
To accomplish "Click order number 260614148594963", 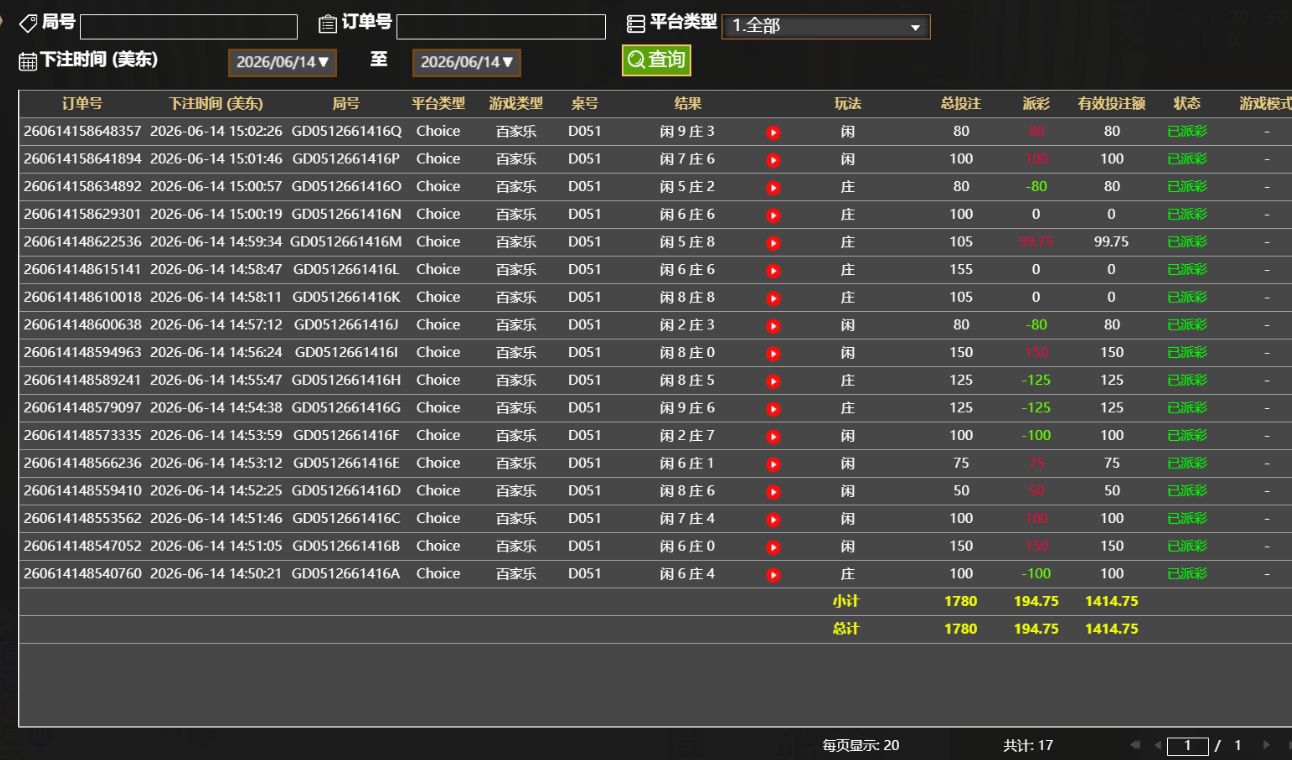I will coord(83,352).
